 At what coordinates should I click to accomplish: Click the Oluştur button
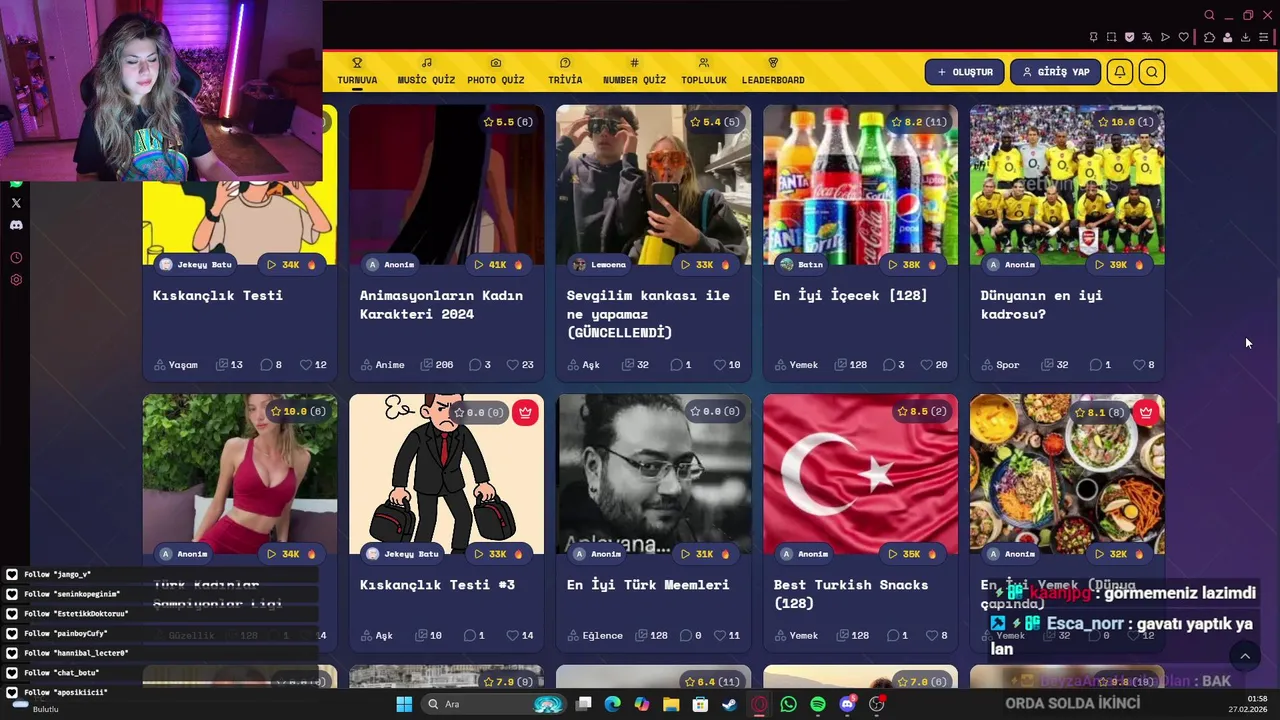(x=965, y=72)
